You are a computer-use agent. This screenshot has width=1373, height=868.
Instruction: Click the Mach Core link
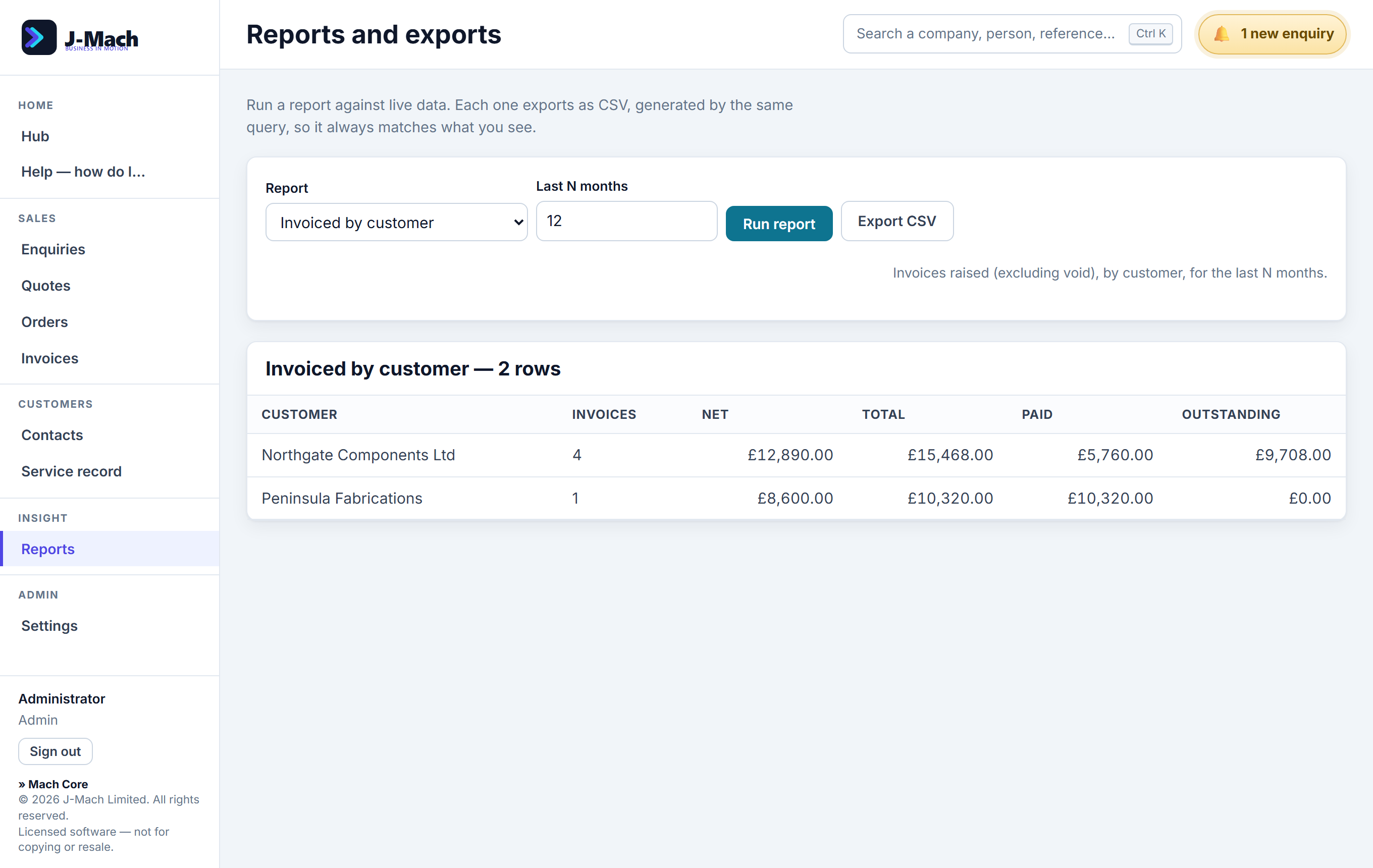[53, 784]
